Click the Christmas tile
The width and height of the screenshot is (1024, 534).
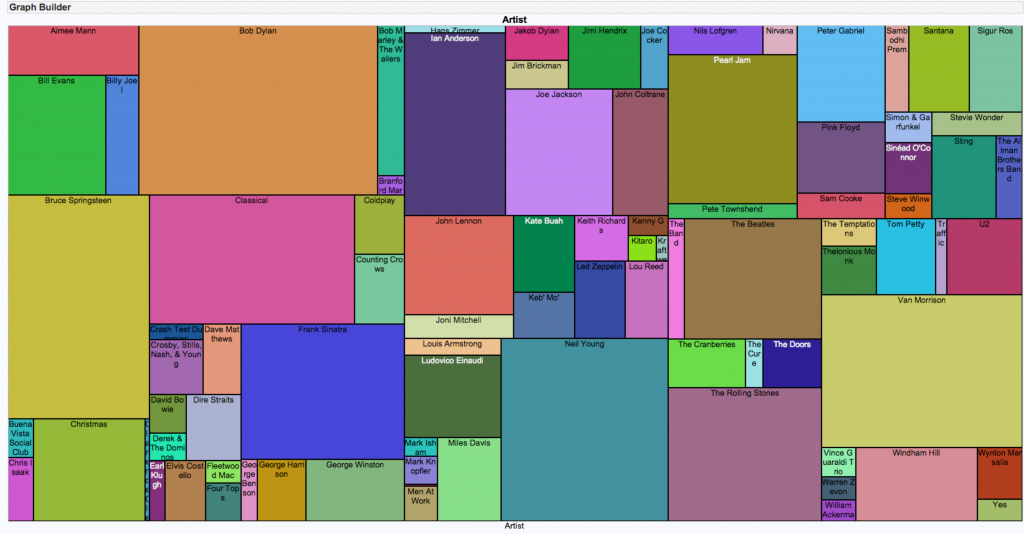pyautogui.click(x=89, y=470)
